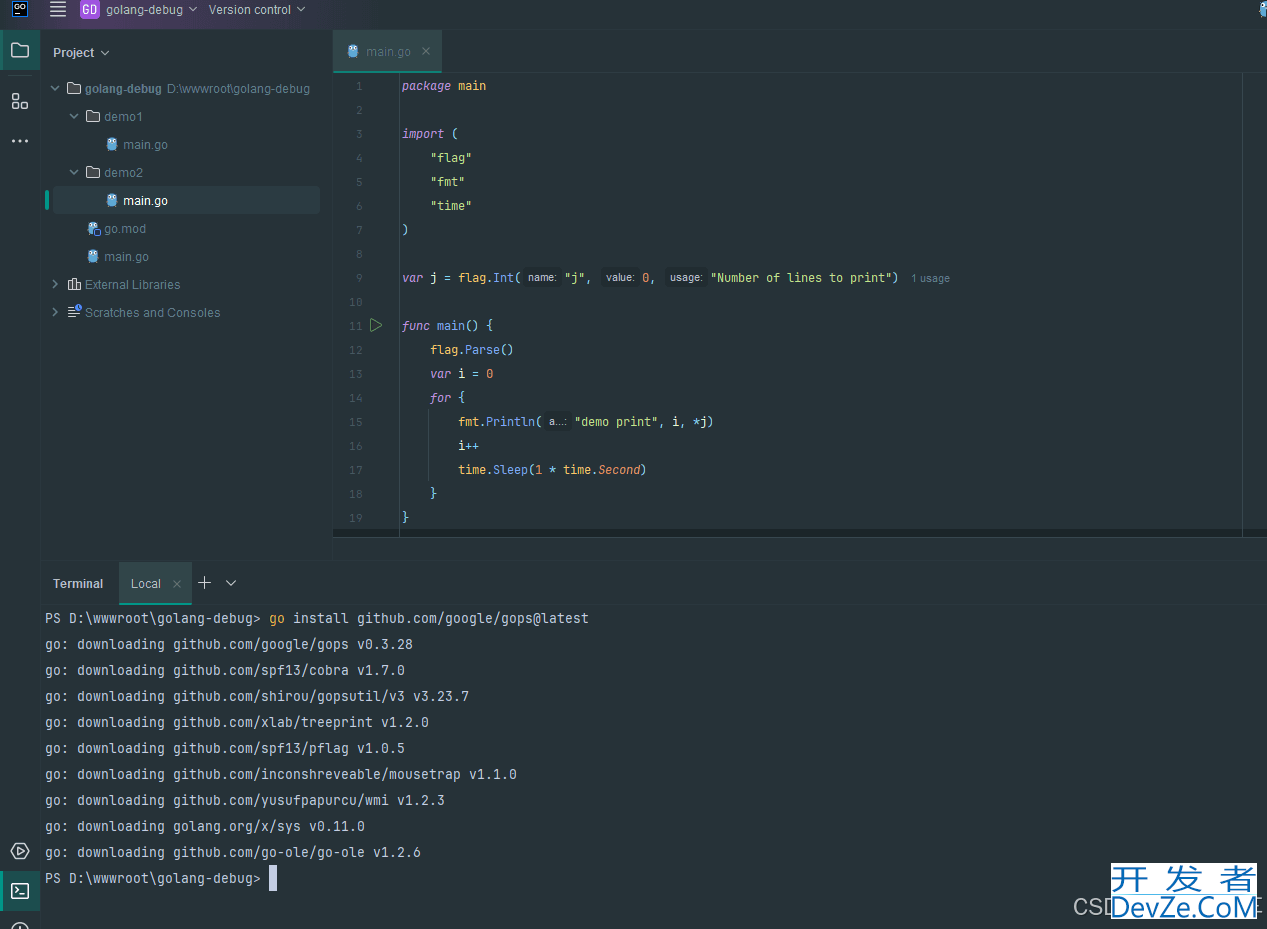Open root-level main.go file

coord(126,257)
